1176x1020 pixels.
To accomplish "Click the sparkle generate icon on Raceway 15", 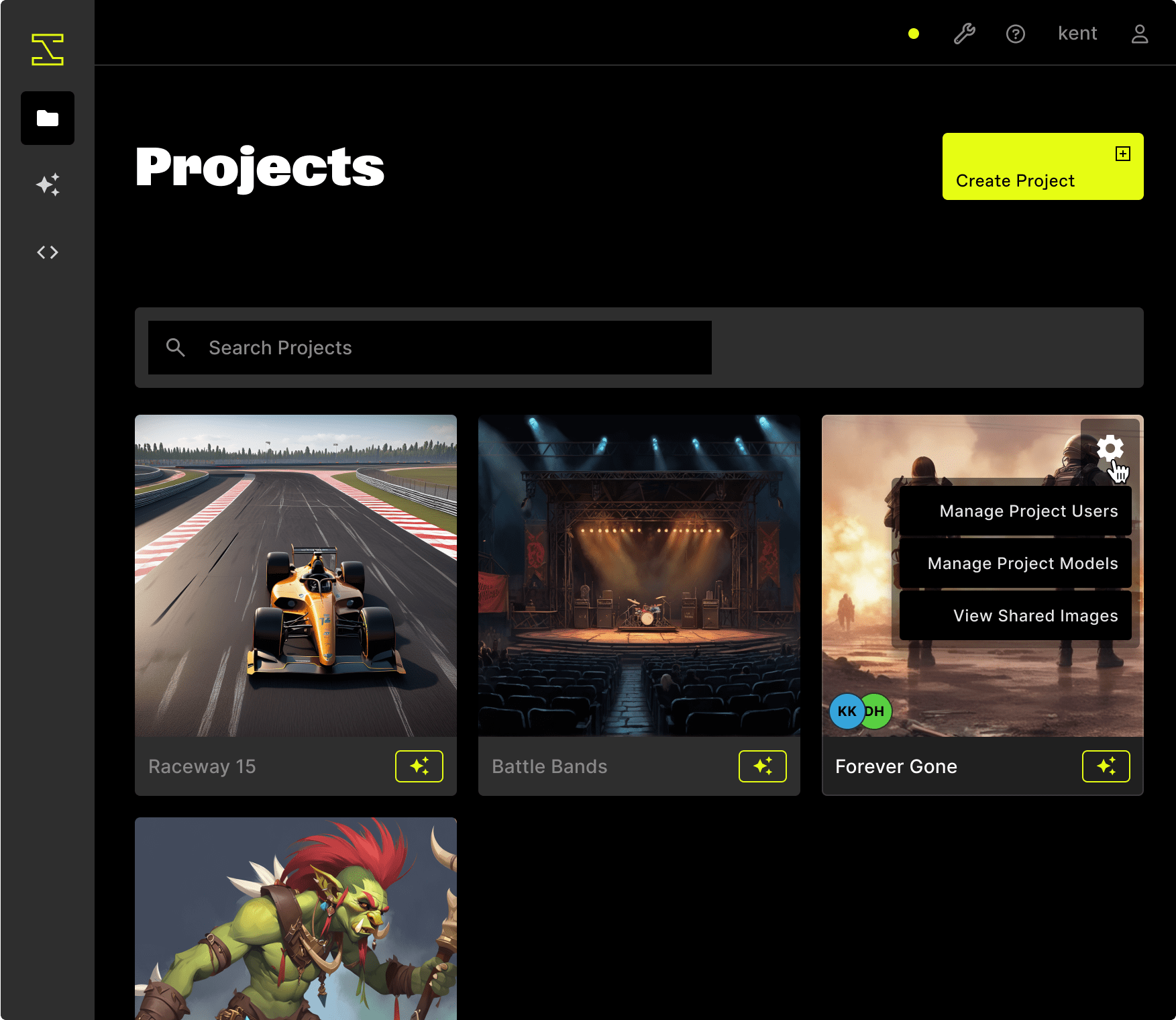I will [419, 766].
